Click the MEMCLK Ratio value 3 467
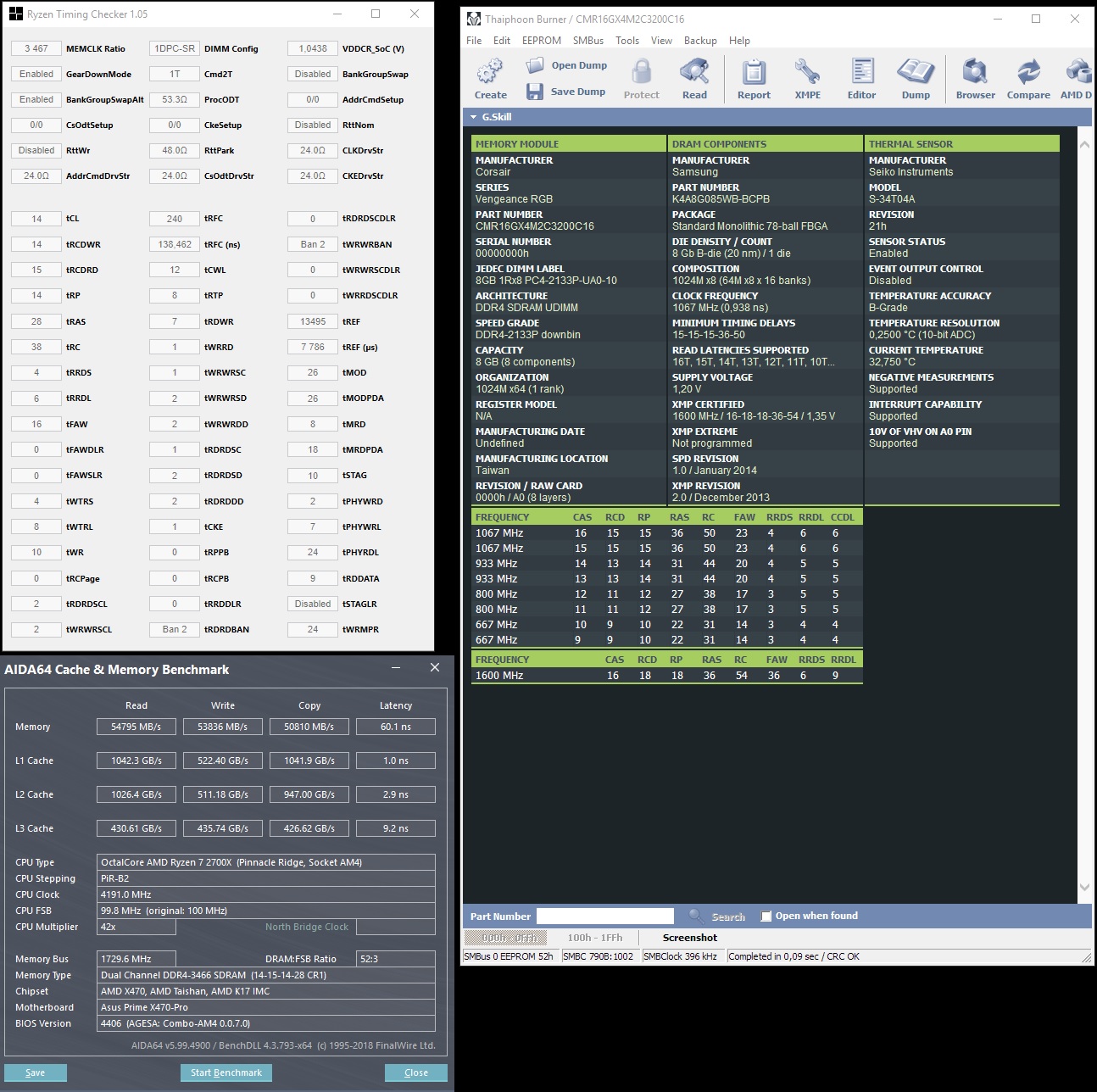The width and height of the screenshot is (1097, 1092). 36,48
